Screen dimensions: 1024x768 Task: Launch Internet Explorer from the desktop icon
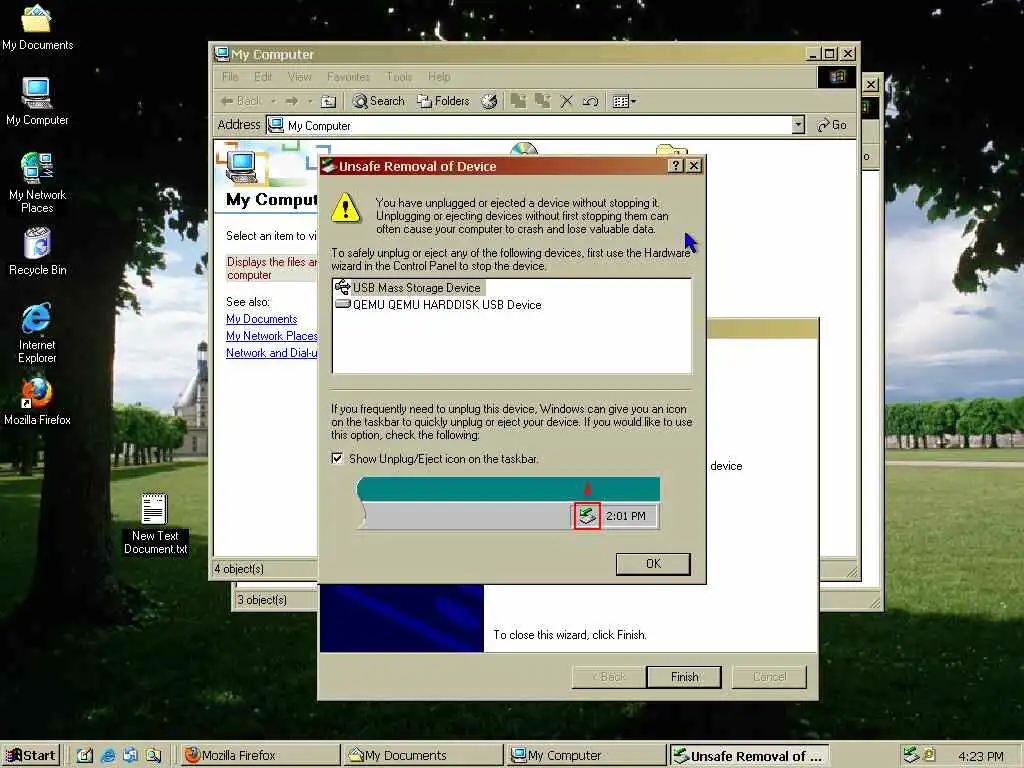click(37, 333)
